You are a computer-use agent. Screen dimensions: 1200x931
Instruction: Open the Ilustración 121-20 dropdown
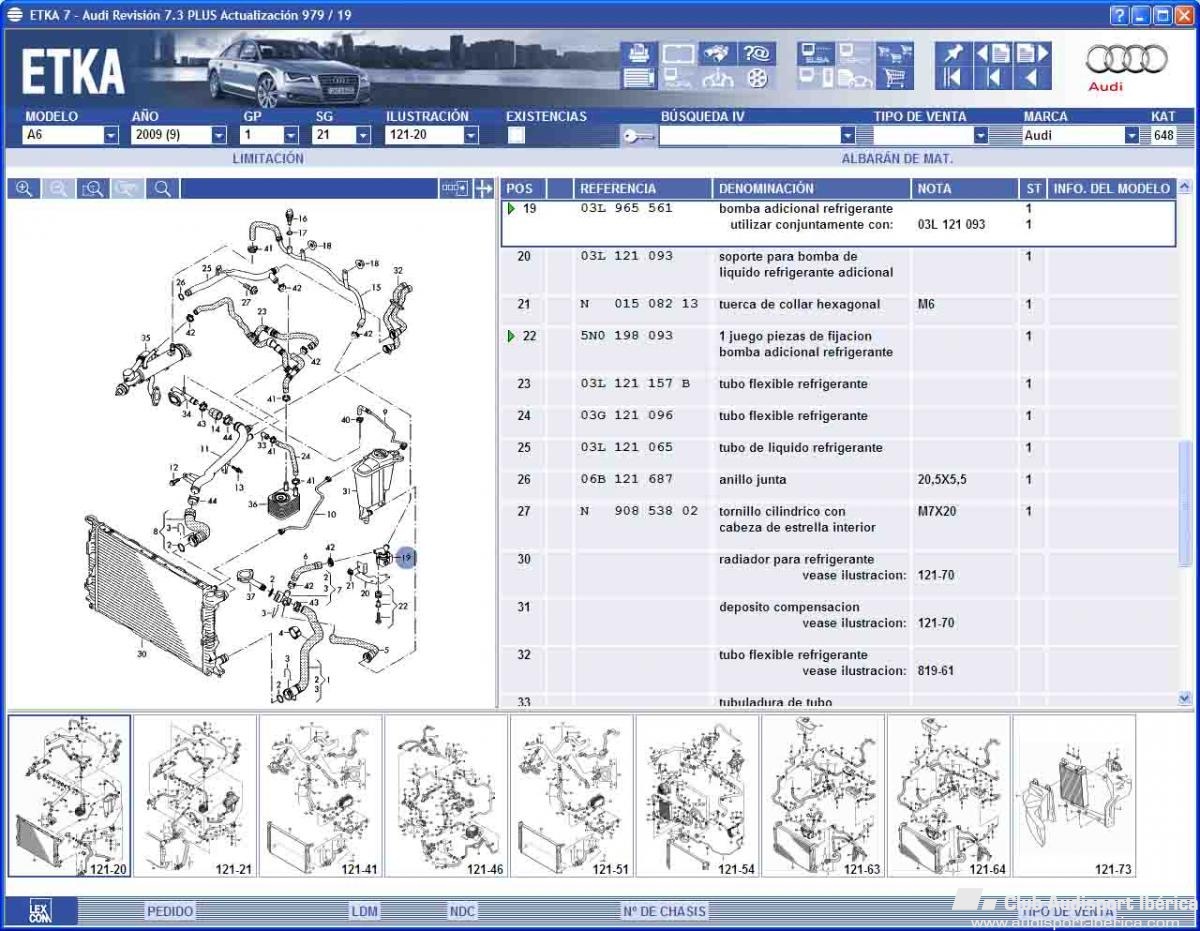coord(470,136)
